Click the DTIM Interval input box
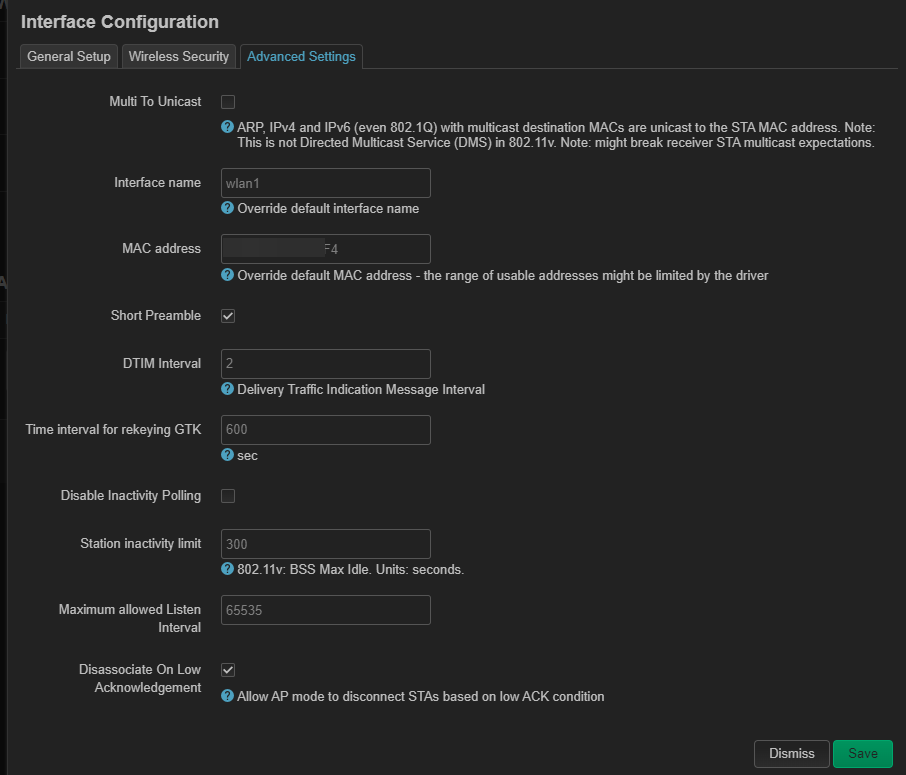Viewport: 906px width, 775px height. coord(326,363)
